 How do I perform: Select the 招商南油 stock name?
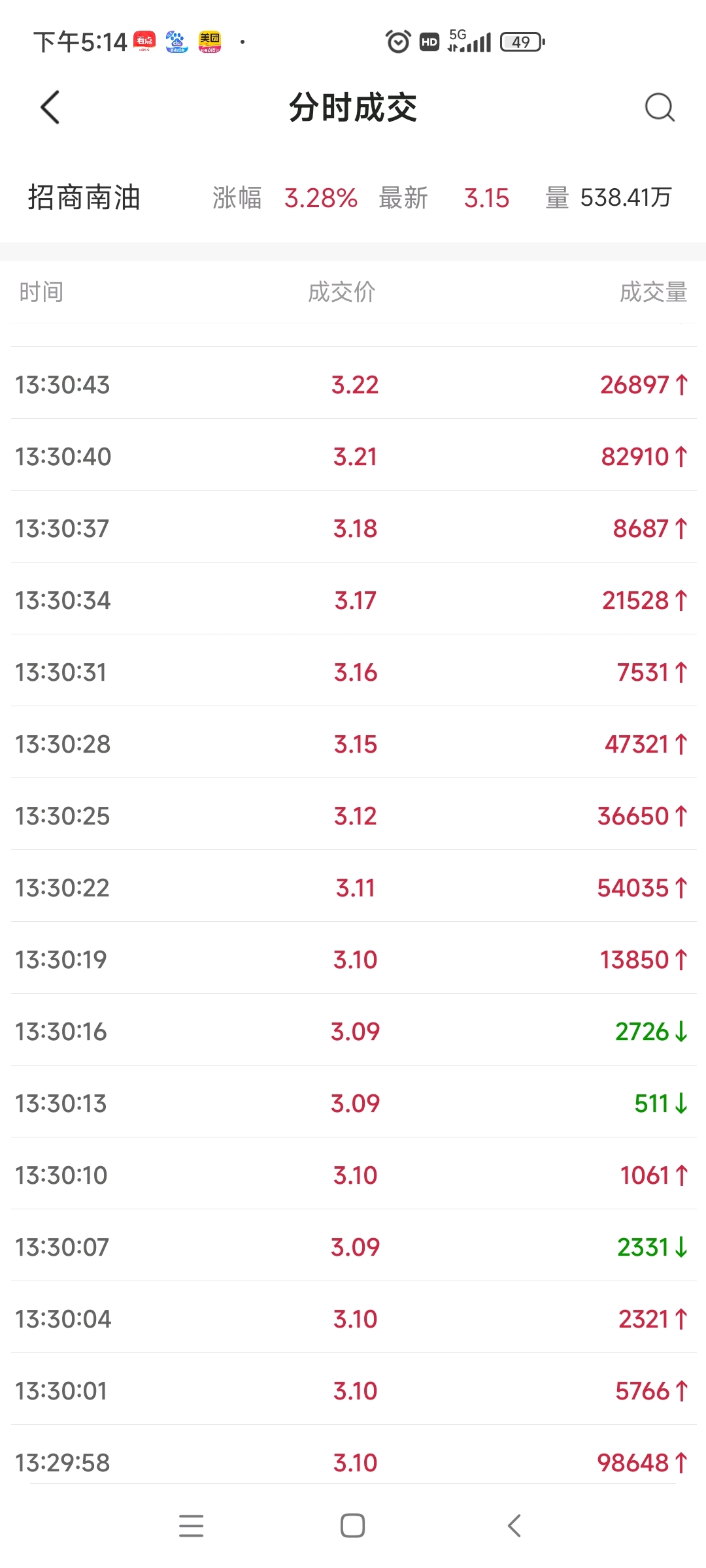pyautogui.click(x=84, y=197)
